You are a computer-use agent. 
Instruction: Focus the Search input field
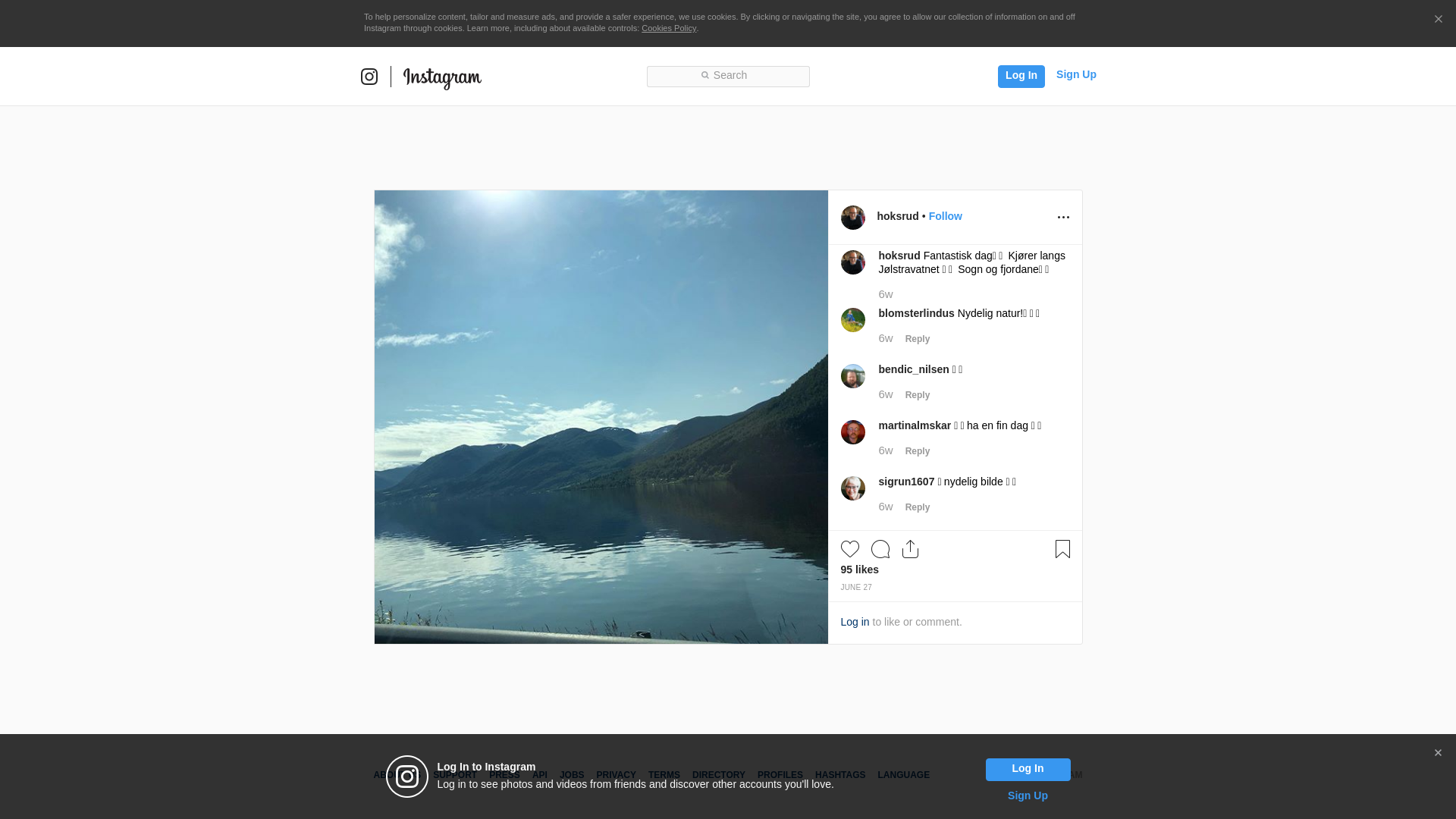tap(728, 76)
